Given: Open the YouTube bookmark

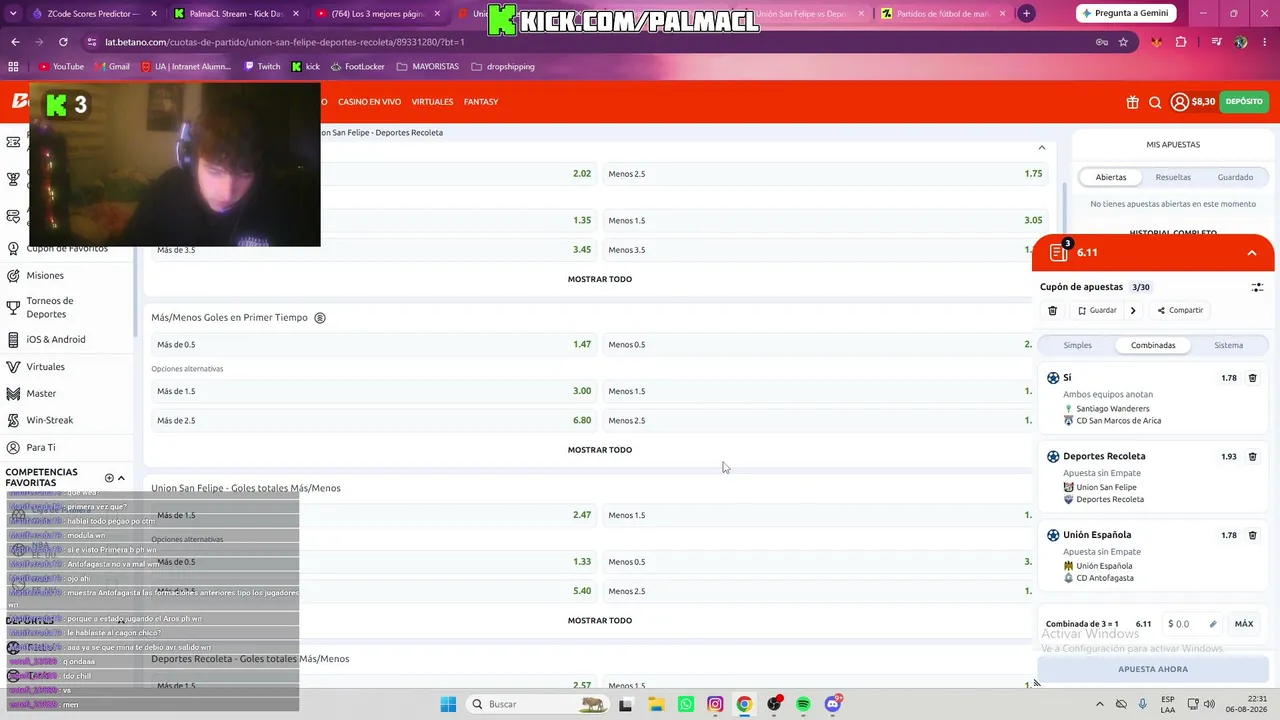Looking at the screenshot, I should [61, 67].
